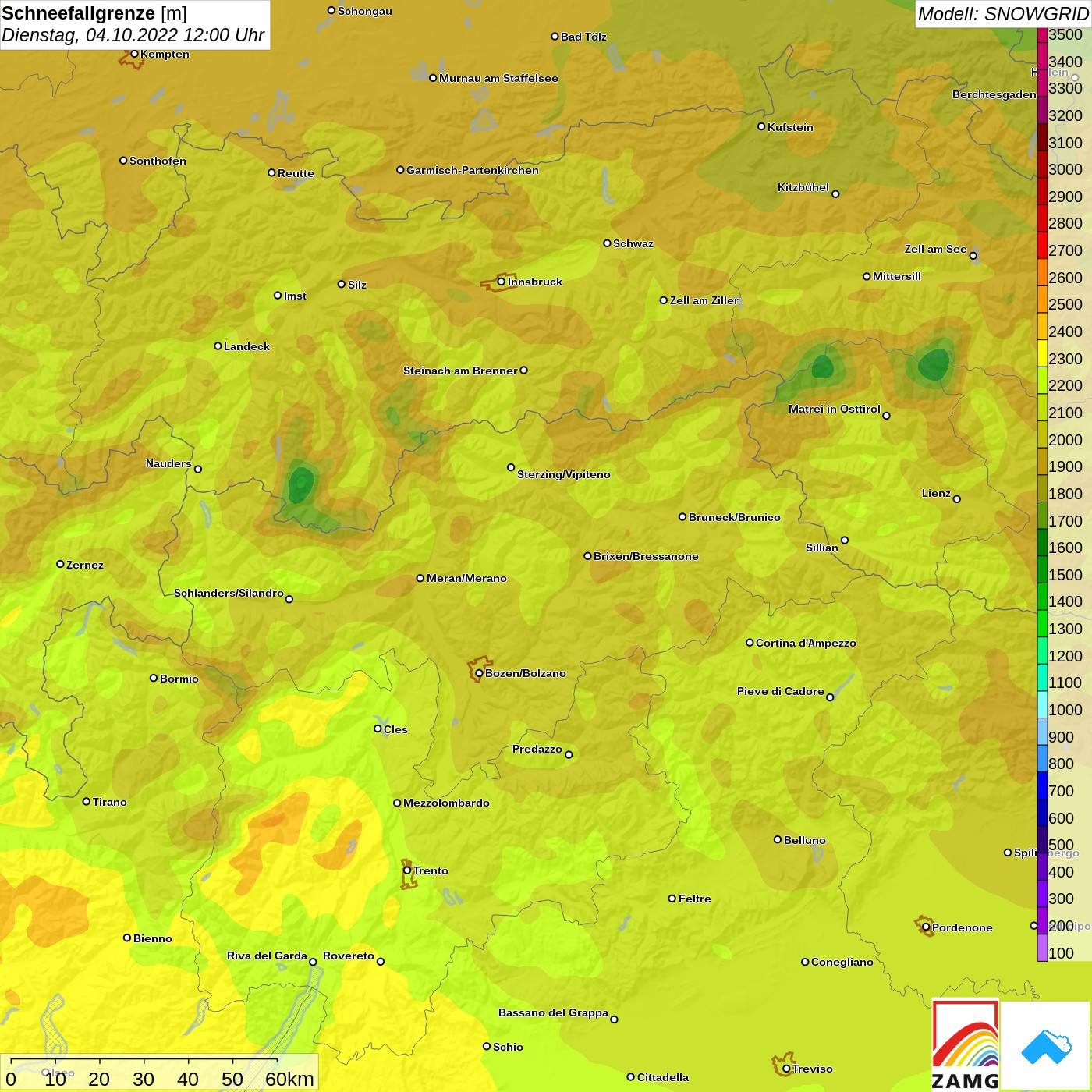Click the 100 legend value
Viewport: 1092px width, 1092px height.
(x=1062, y=953)
